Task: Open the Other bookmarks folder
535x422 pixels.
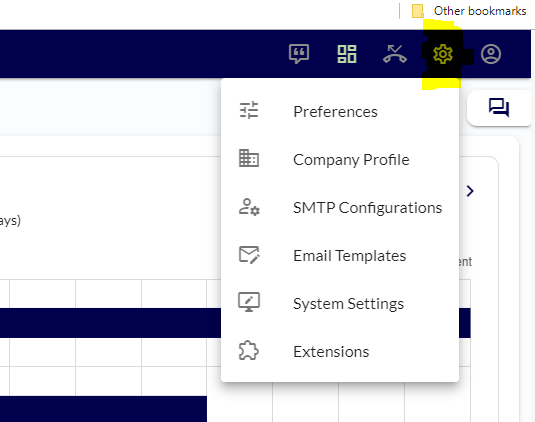Action: click(469, 11)
